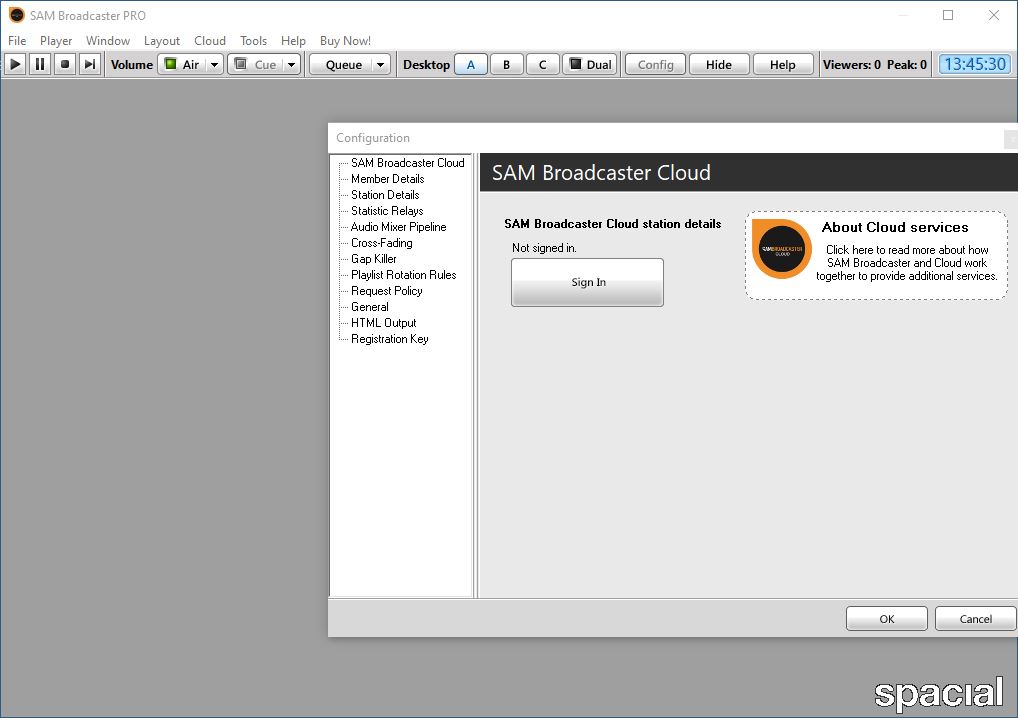Confirm configuration with OK
Screen dimensions: 1018x718
click(x=887, y=619)
